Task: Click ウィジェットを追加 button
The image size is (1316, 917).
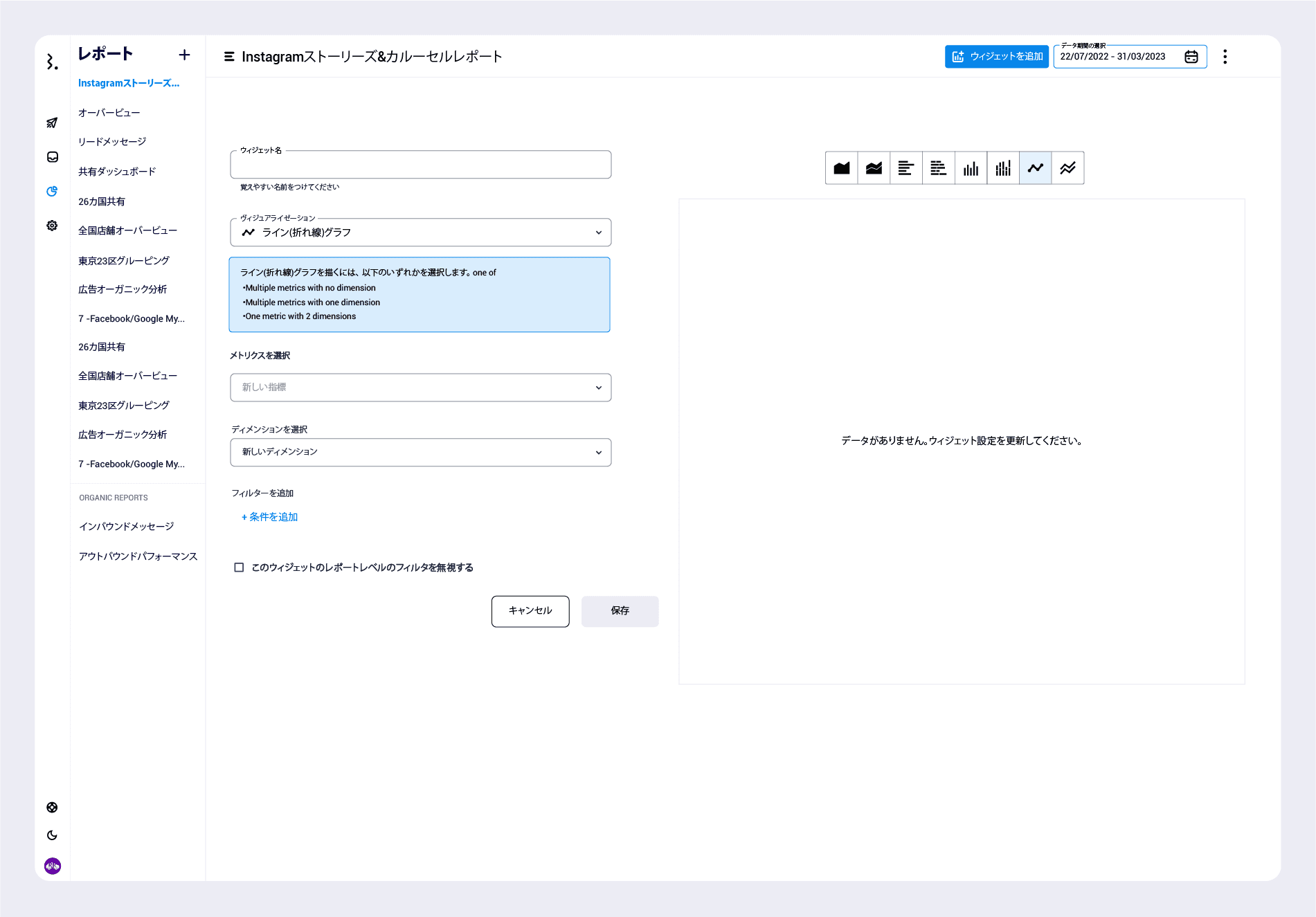Action: (x=996, y=57)
